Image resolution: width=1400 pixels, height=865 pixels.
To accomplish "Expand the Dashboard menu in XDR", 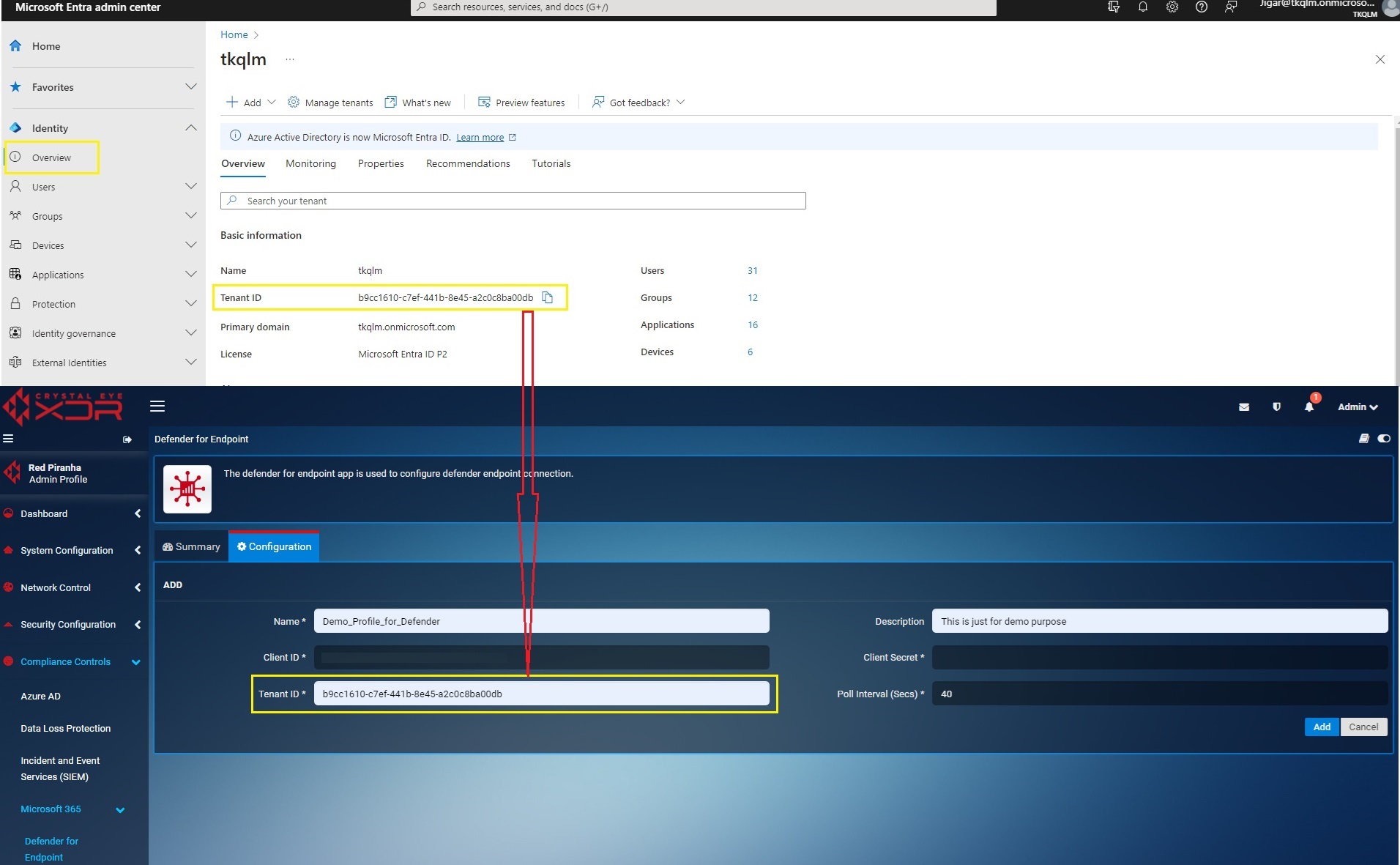I will pos(138,513).
